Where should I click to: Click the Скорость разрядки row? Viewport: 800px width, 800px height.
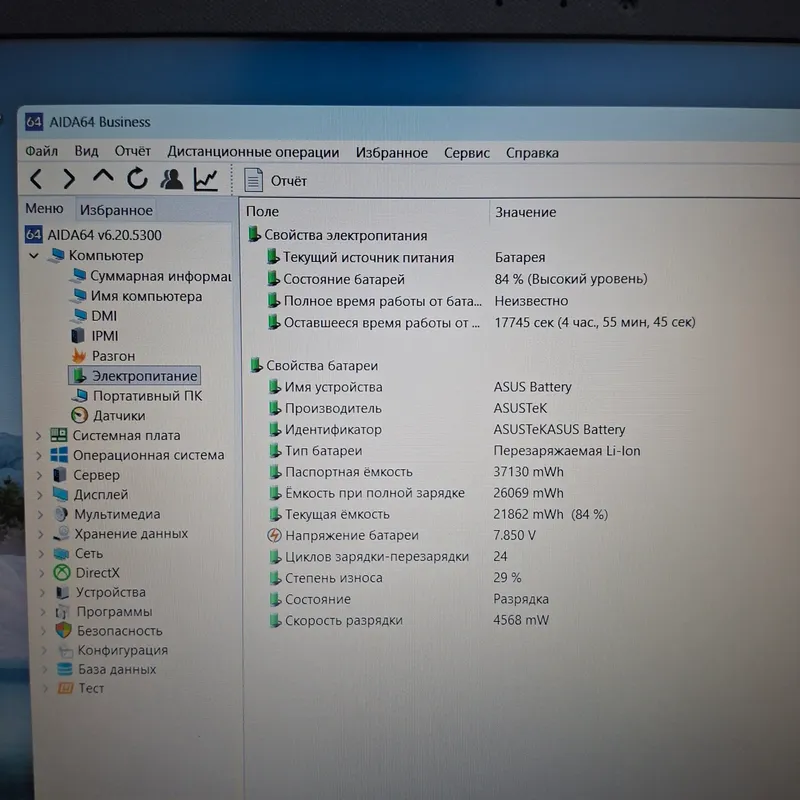coord(408,620)
